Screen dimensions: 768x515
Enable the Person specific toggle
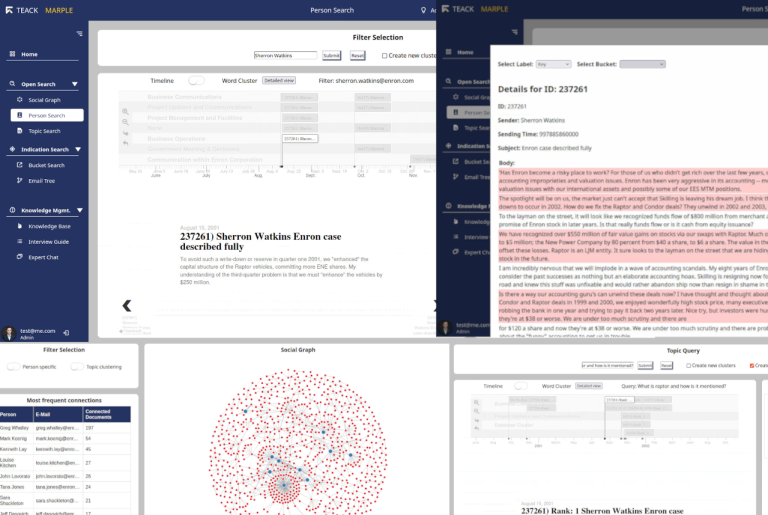coord(13,367)
